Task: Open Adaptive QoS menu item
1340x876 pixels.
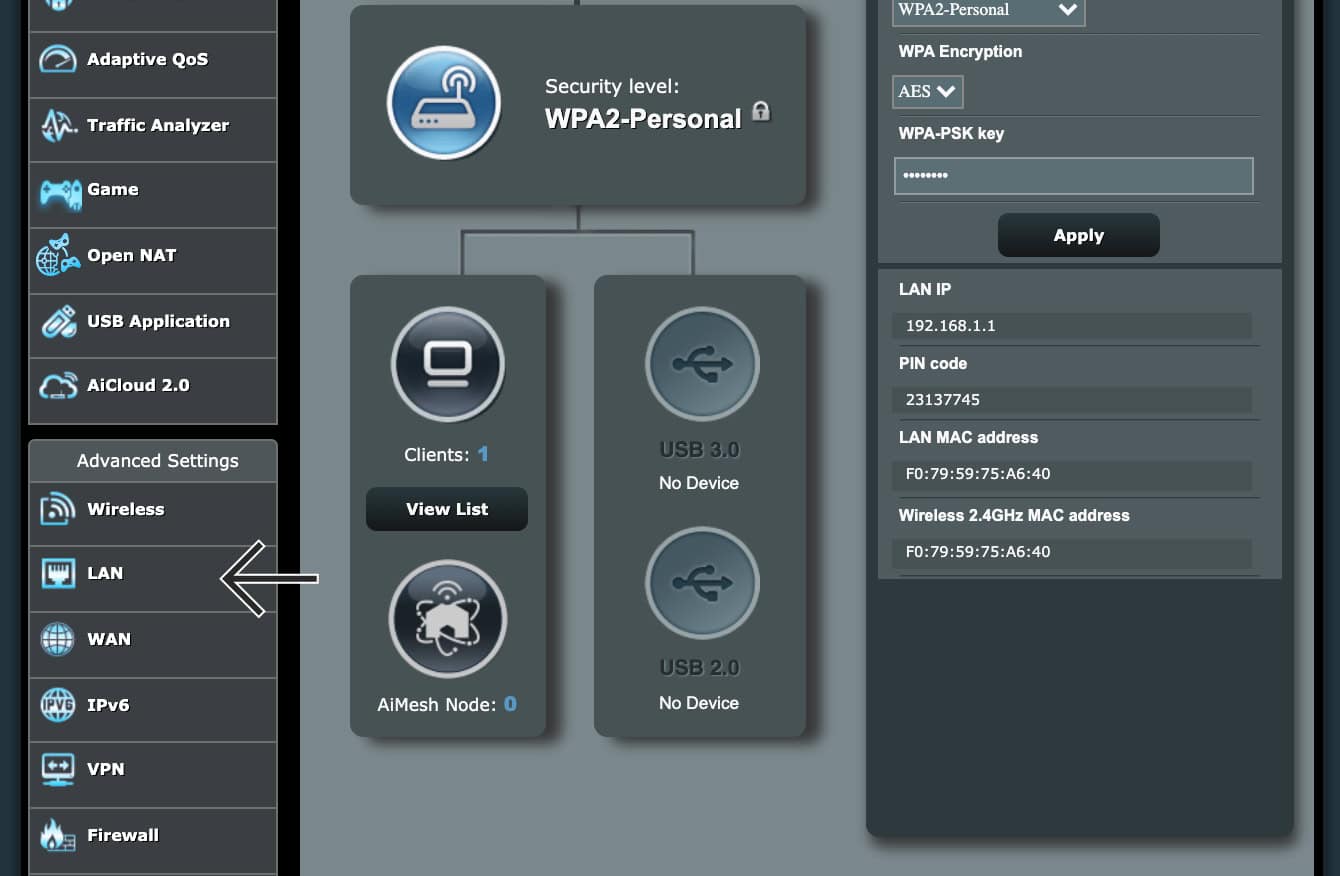Action: click(153, 65)
